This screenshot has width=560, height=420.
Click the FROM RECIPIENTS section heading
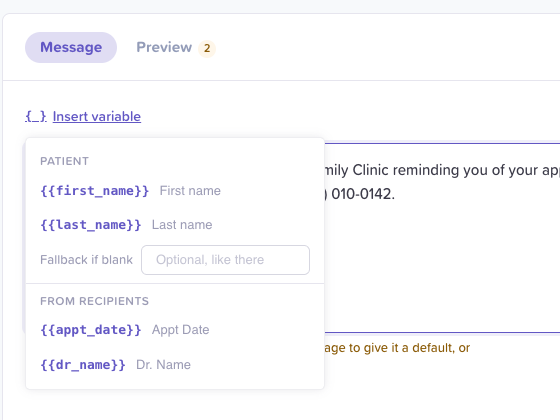click(94, 301)
